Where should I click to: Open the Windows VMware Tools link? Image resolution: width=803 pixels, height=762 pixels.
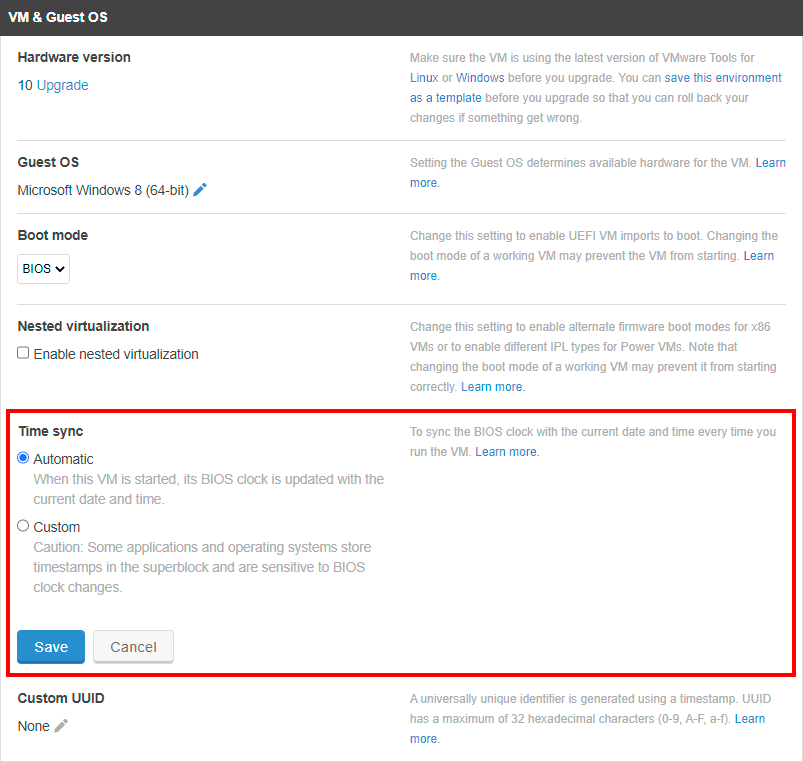[x=480, y=78]
